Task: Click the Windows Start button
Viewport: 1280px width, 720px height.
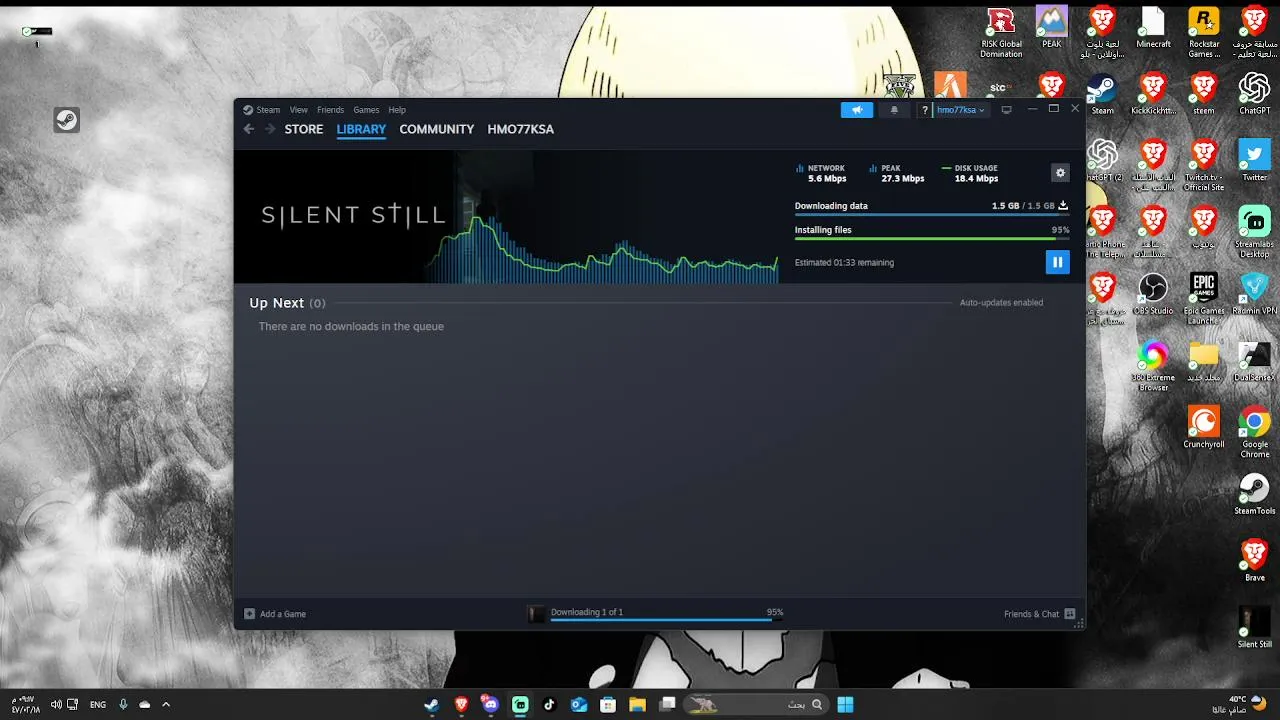Action: click(845, 704)
